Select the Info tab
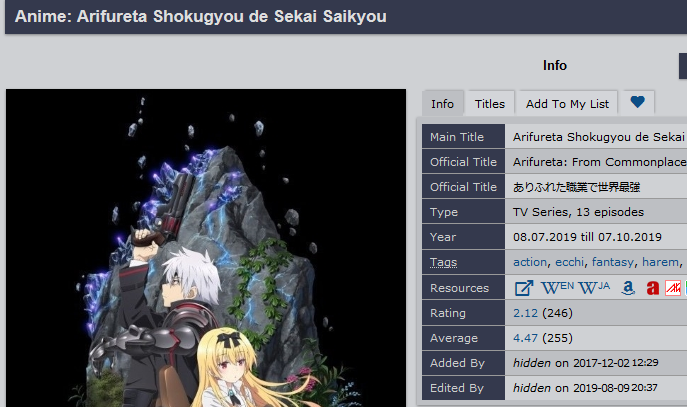The image size is (687, 407). (x=442, y=104)
